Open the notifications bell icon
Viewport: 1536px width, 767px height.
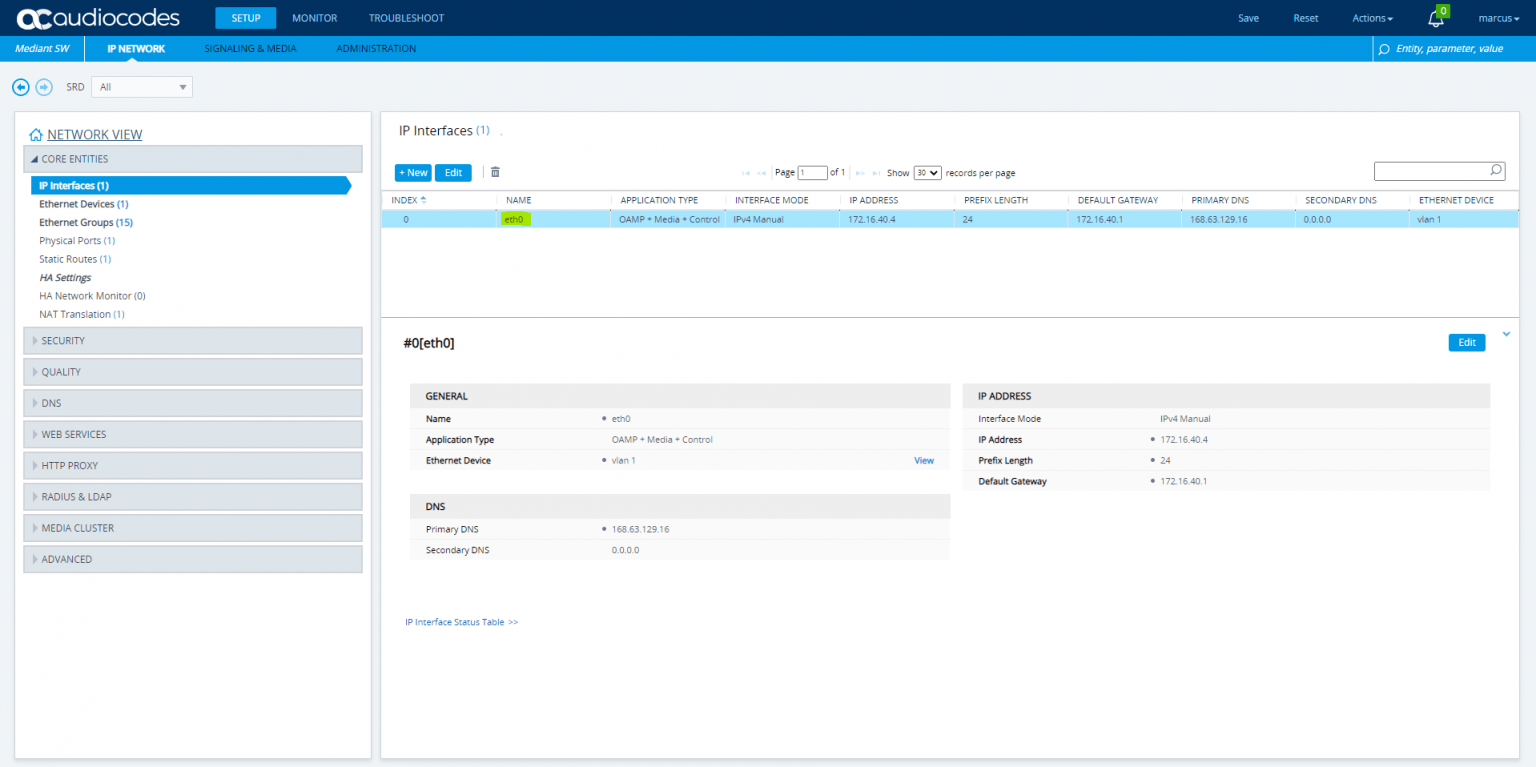[1435, 19]
